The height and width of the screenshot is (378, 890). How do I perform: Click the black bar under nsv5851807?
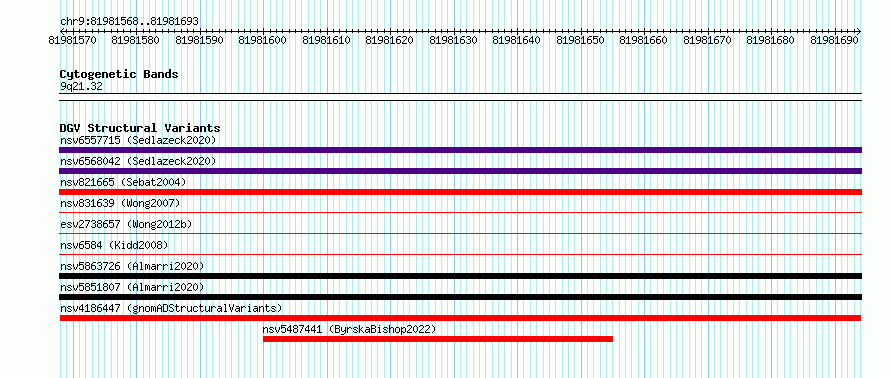pos(460,297)
